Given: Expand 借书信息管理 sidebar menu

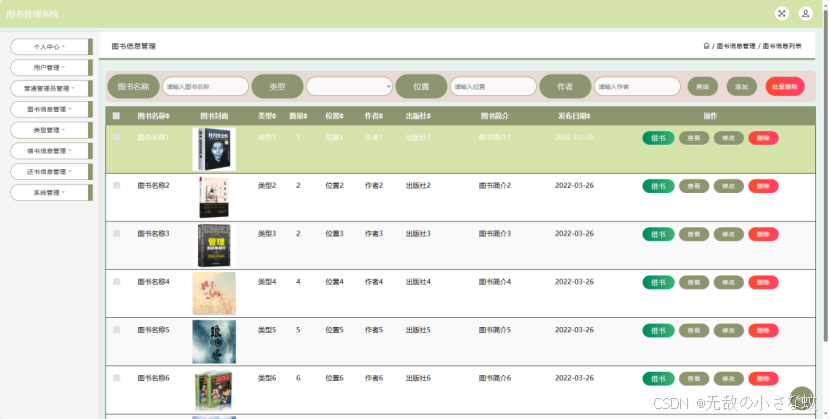Looking at the screenshot, I should pos(51,151).
